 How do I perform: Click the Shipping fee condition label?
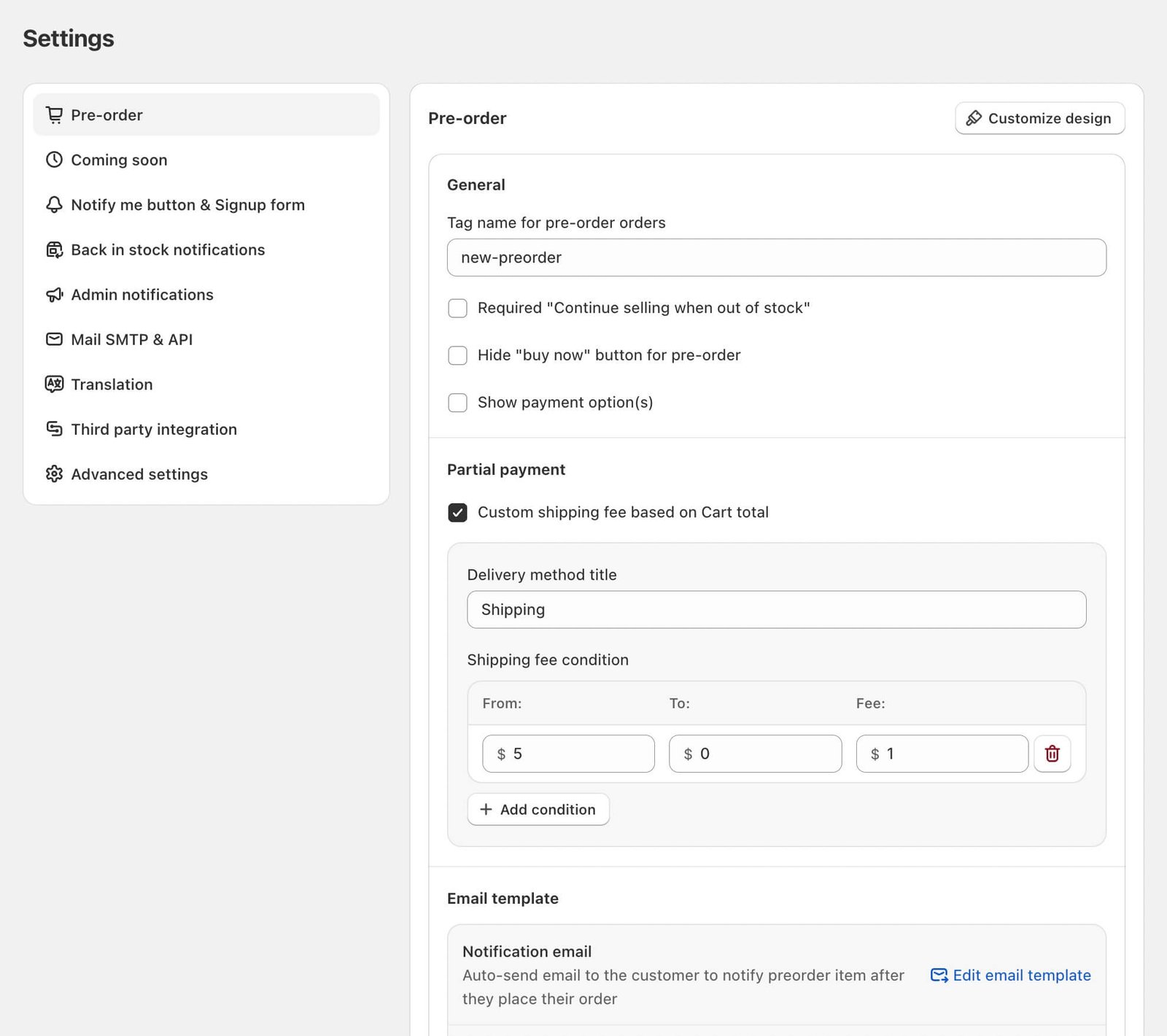548,660
